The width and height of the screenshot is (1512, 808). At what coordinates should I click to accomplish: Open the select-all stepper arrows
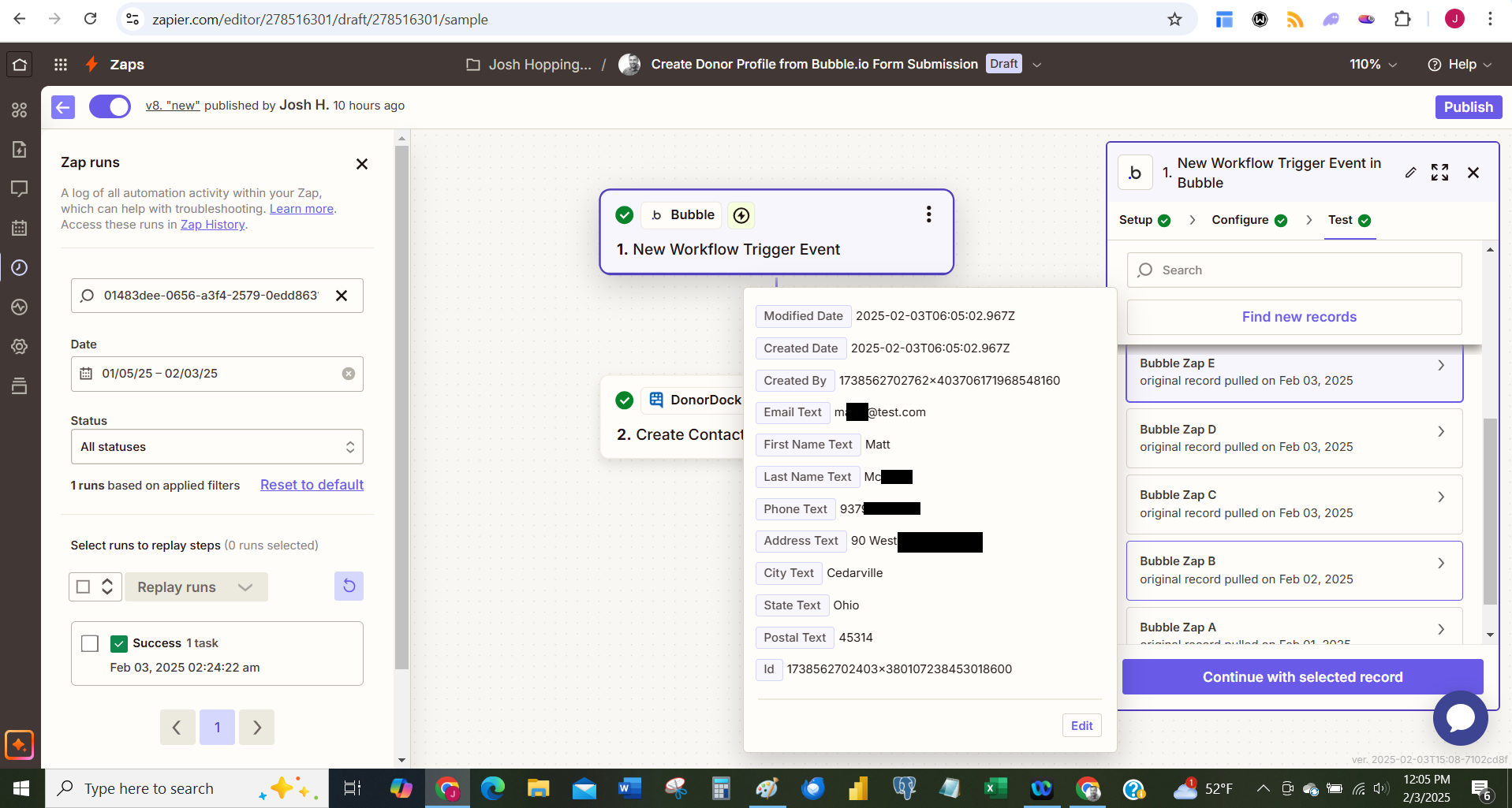pyautogui.click(x=107, y=586)
